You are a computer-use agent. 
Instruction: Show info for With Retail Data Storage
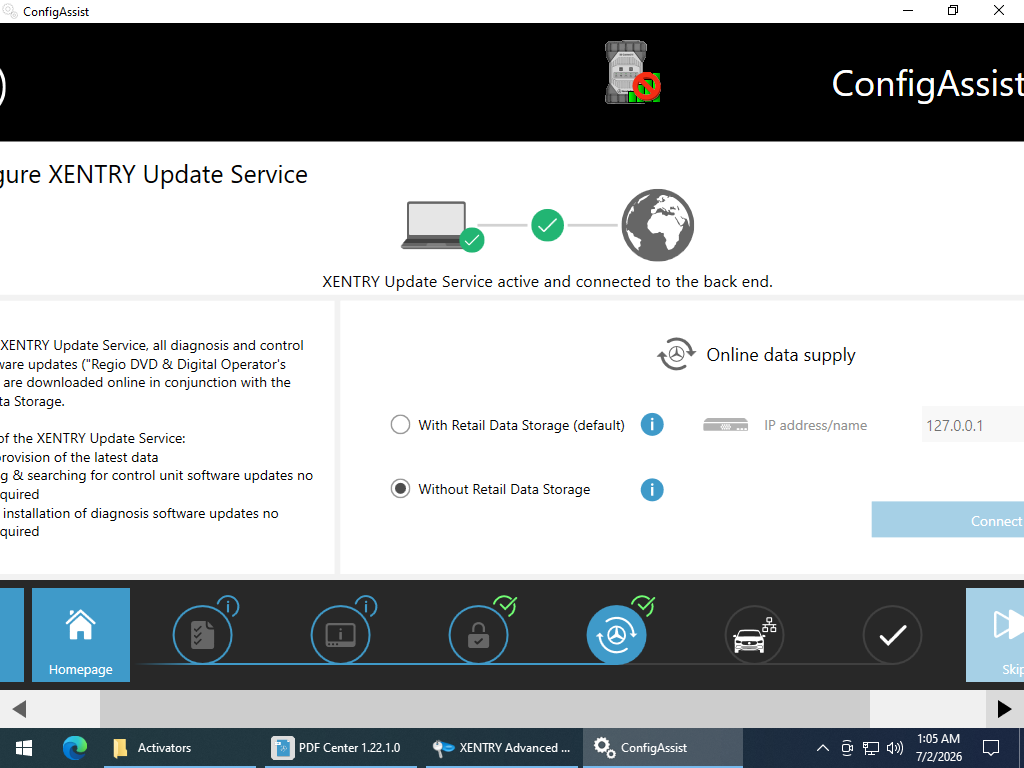pyautogui.click(x=652, y=425)
